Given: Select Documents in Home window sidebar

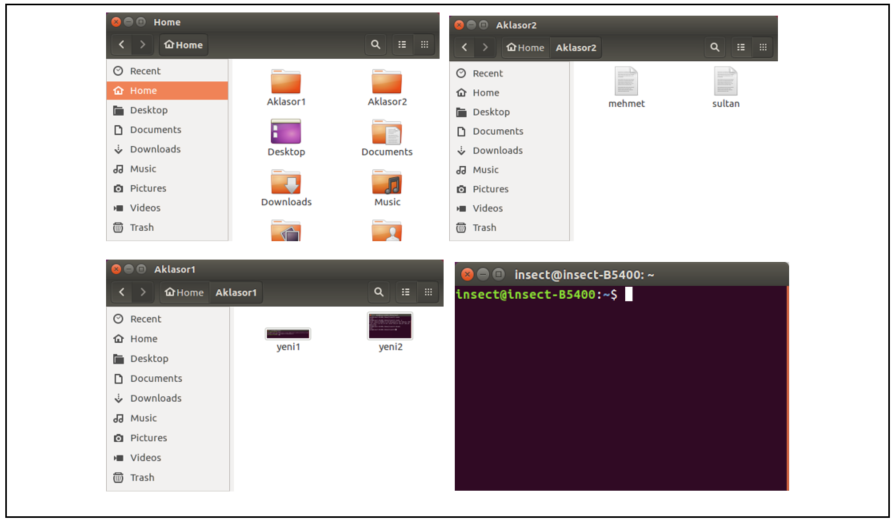Looking at the screenshot, I should (x=167, y=129).
